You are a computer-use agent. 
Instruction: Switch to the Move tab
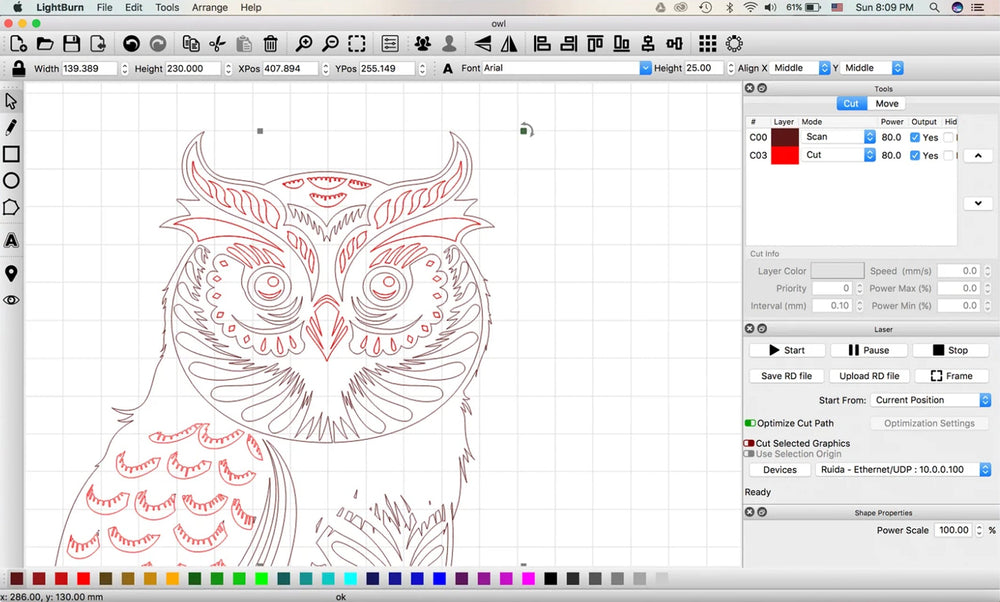pyautogui.click(x=886, y=103)
